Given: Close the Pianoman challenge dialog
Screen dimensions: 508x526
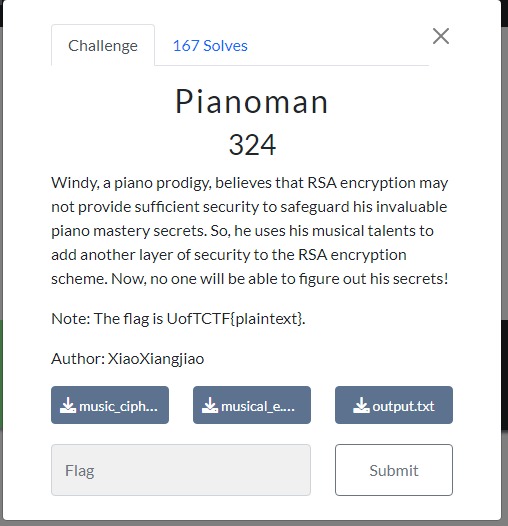Looking at the screenshot, I should [x=441, y=36].
